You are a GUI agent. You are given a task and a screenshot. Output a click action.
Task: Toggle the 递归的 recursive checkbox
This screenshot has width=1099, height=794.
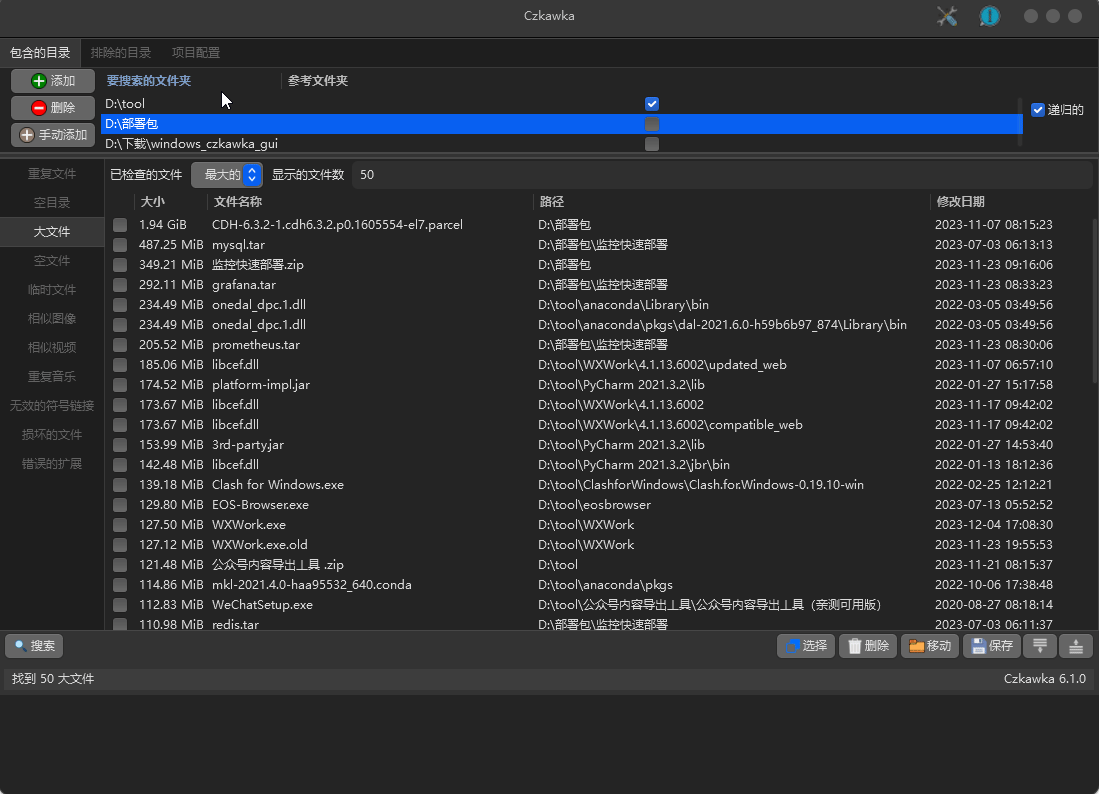pos(1038,110)
